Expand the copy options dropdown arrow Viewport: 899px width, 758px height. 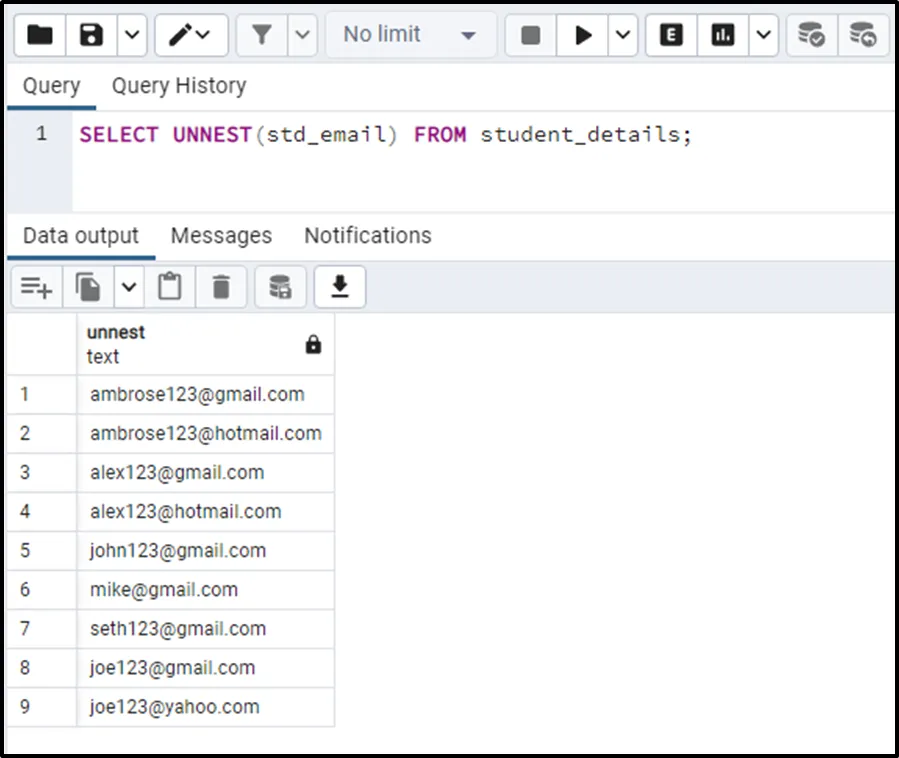point(129,288)
